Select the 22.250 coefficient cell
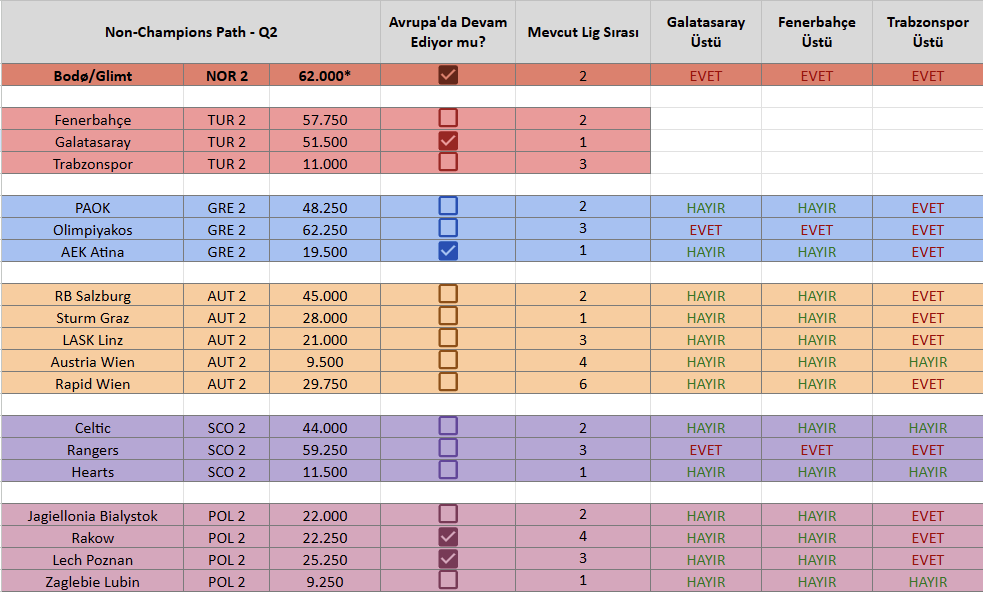This screenshot has height=592, width=983. click(325, 537)
